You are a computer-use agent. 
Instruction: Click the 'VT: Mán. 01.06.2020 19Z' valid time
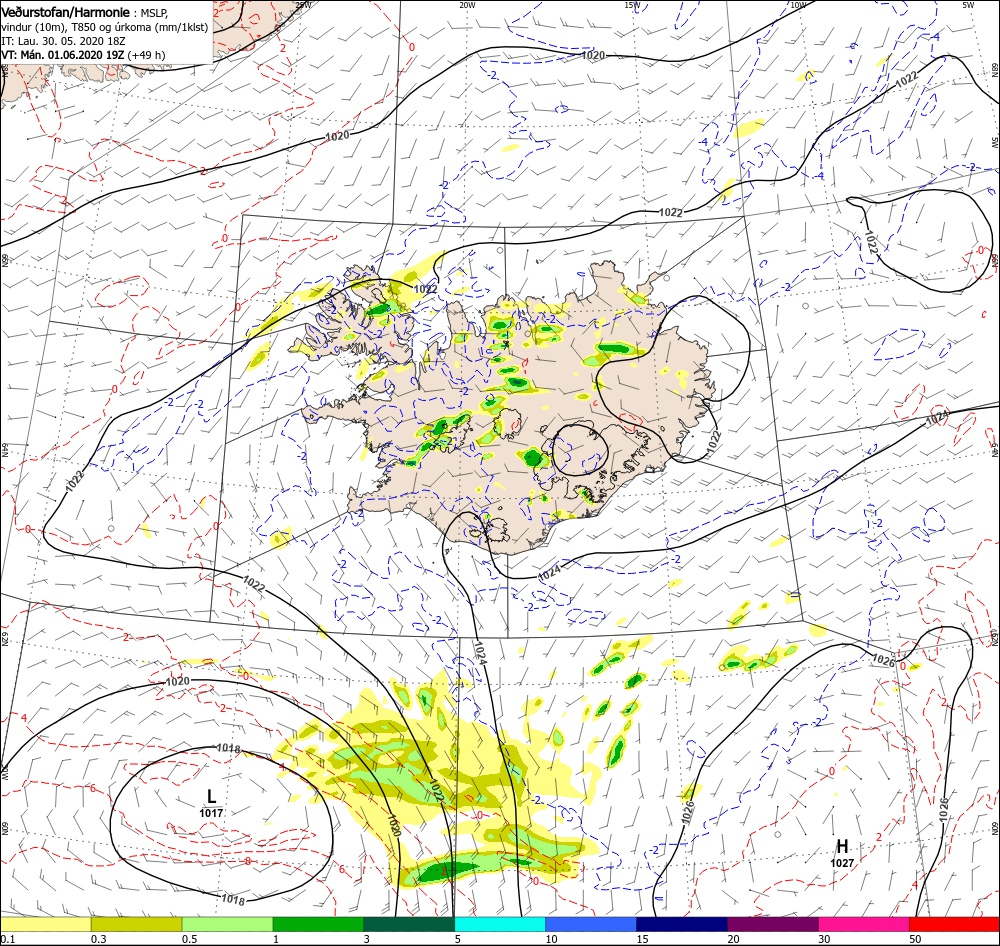[62, 55]
